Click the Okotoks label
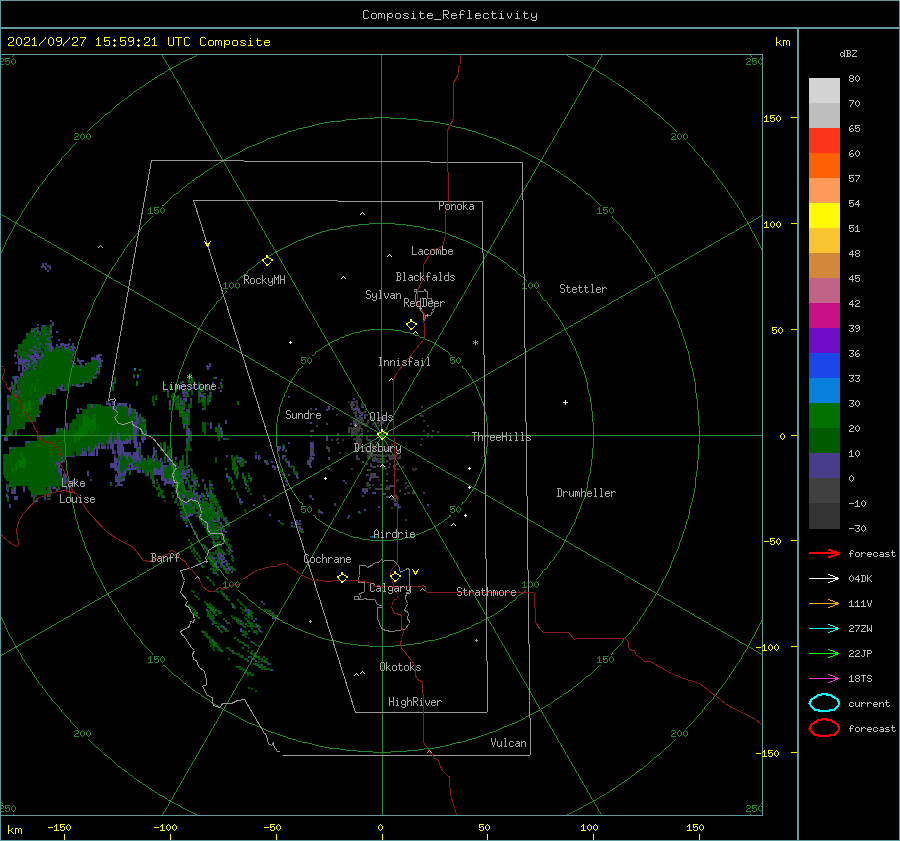The width and height of the screenshot is (900, 841). (x=400, y=667)
